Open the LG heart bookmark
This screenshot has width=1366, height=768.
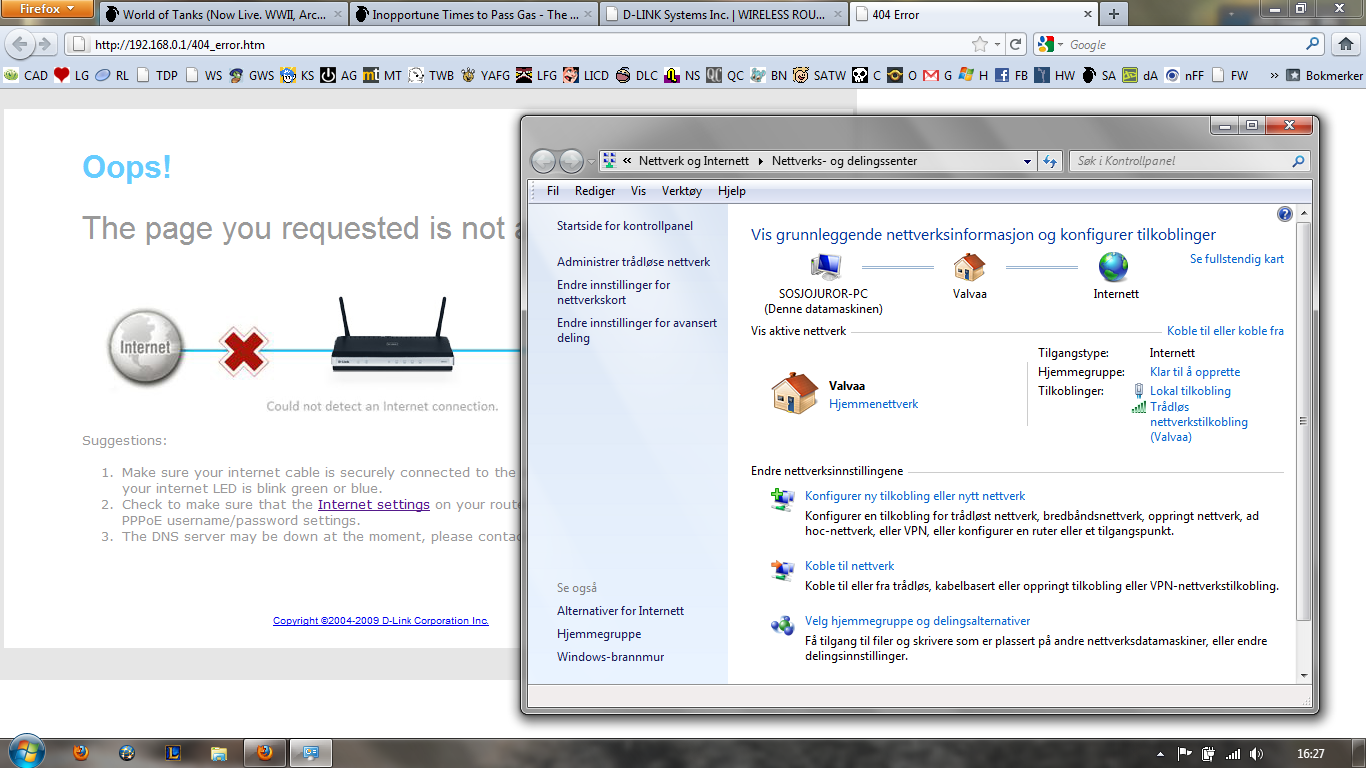coord(71,75)
